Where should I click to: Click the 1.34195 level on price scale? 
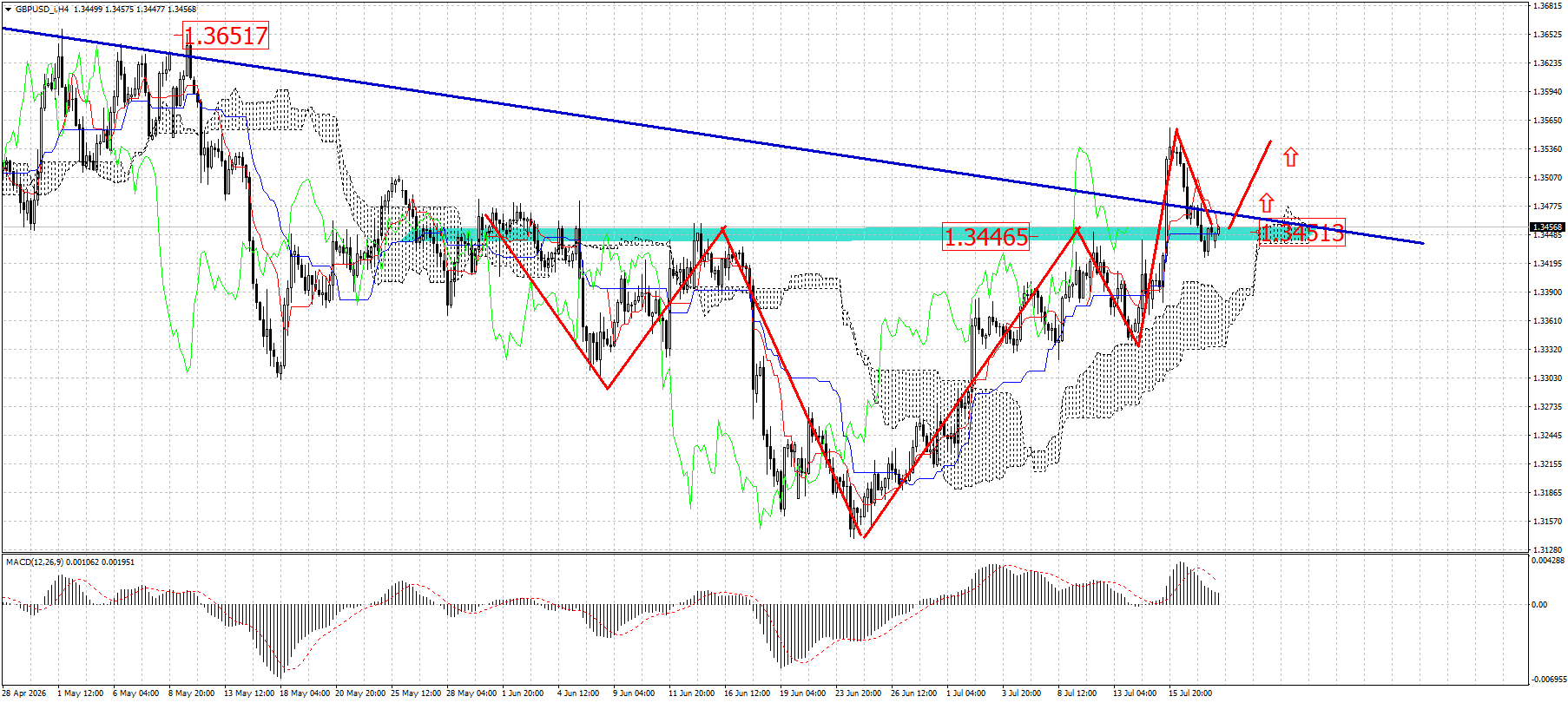pos(1547,264)
